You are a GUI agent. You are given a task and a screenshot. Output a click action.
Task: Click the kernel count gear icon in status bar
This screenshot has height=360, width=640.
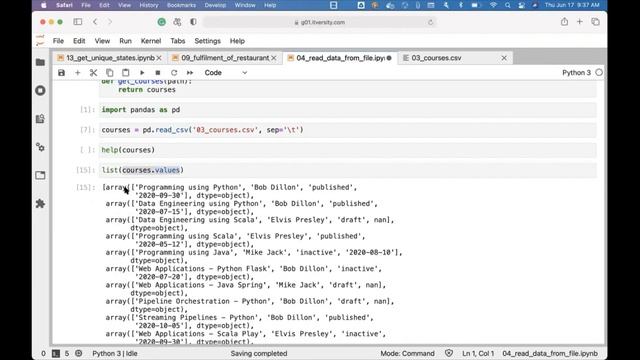[x=78, y=353]
